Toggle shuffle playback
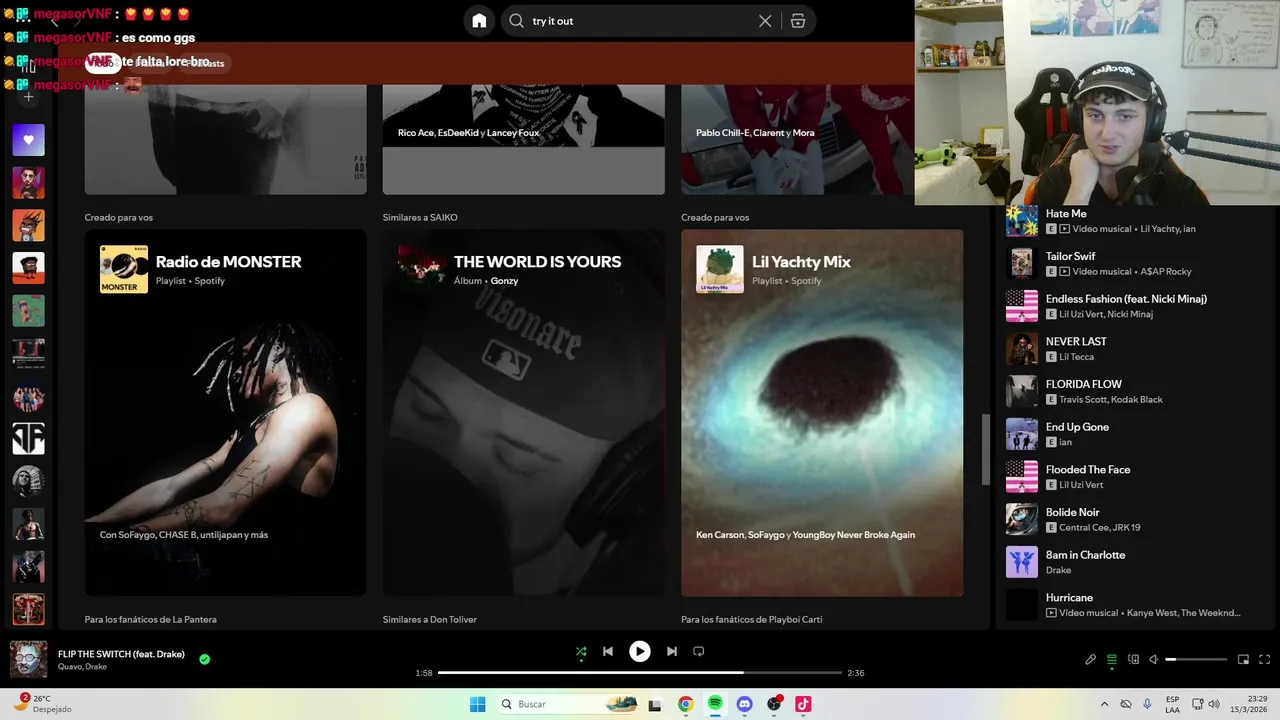This screenshot has width=1280, height=720. [x=581, y=651]
